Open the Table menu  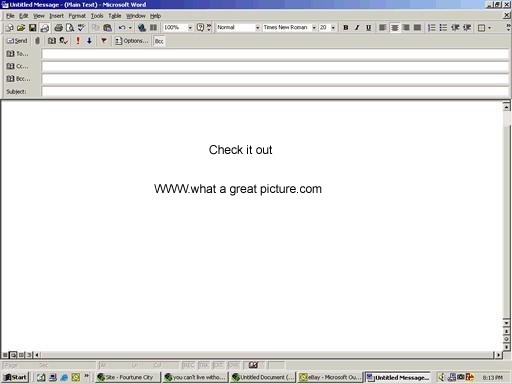click(x=115, y=16)
